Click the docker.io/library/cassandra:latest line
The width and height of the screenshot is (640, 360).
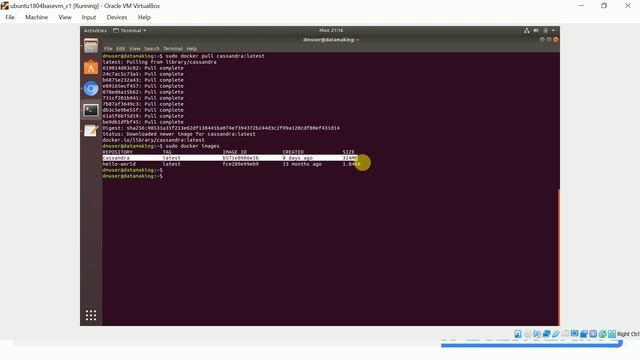click(153, 140)
